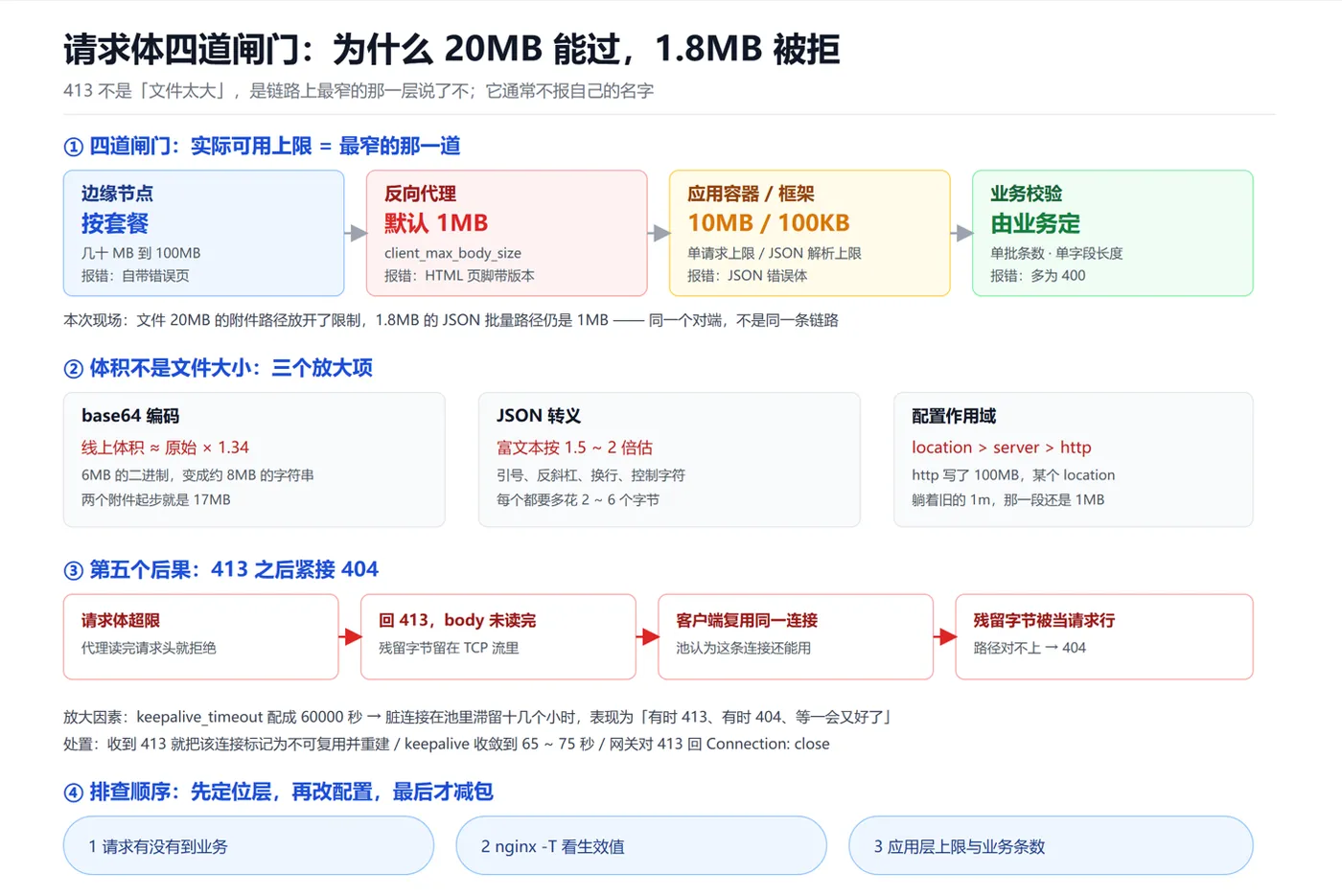The width and height of the screenshot is (1342, 896).
Task: Select the 业务校验 由业务定 card
Action: [x=1112, y=233]
